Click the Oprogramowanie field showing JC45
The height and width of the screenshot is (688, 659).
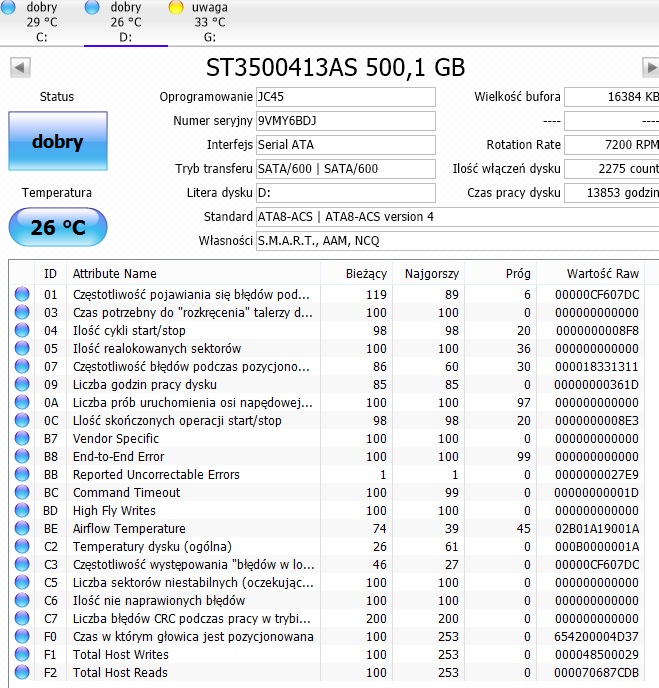tap(346, 97)
